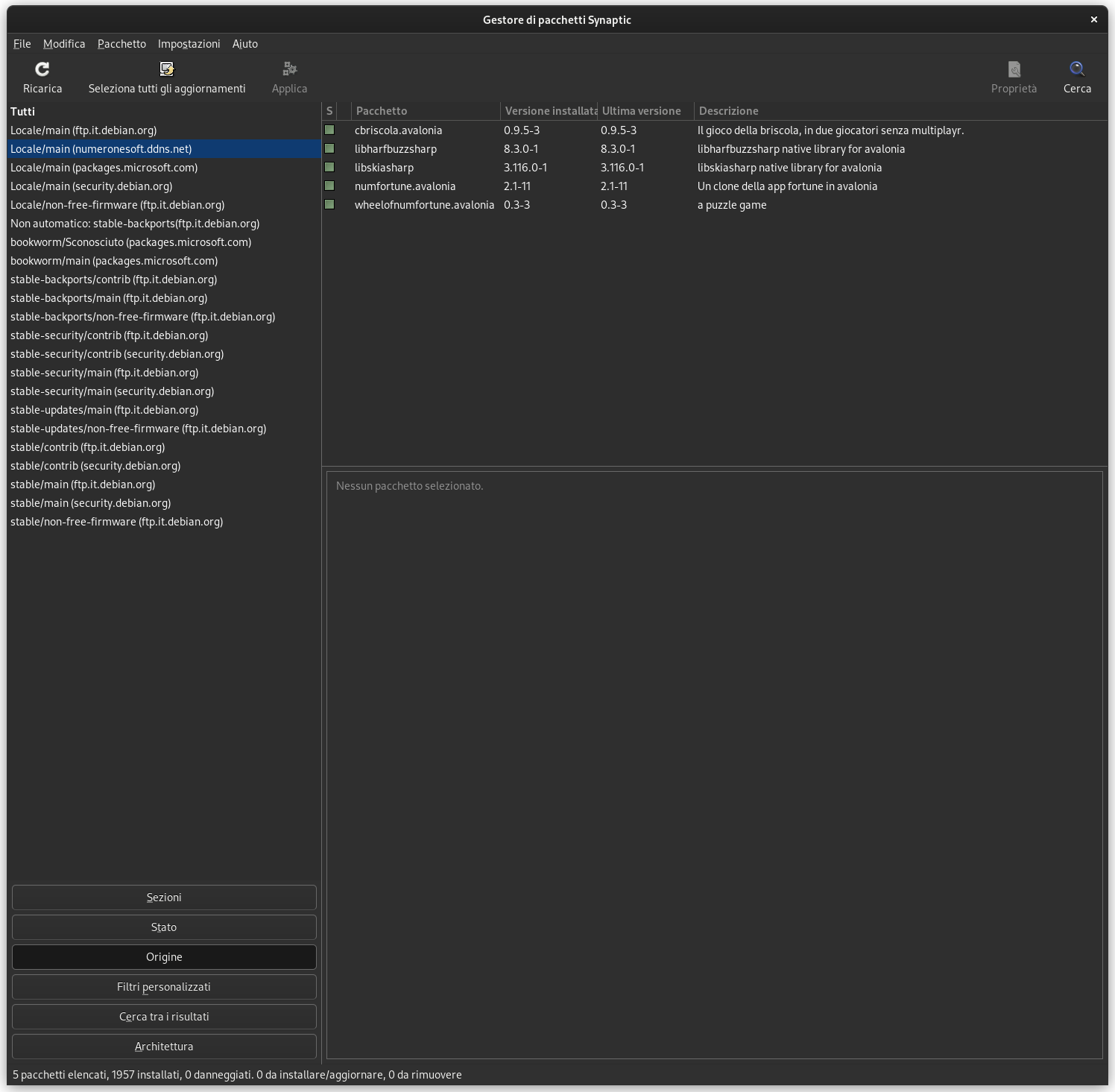The height and width of the screenshot is (1092, 1115).
Task: Select stable-backports/contrib (ftp.it.debian.org) origin
Action: [x=164, y=280]
